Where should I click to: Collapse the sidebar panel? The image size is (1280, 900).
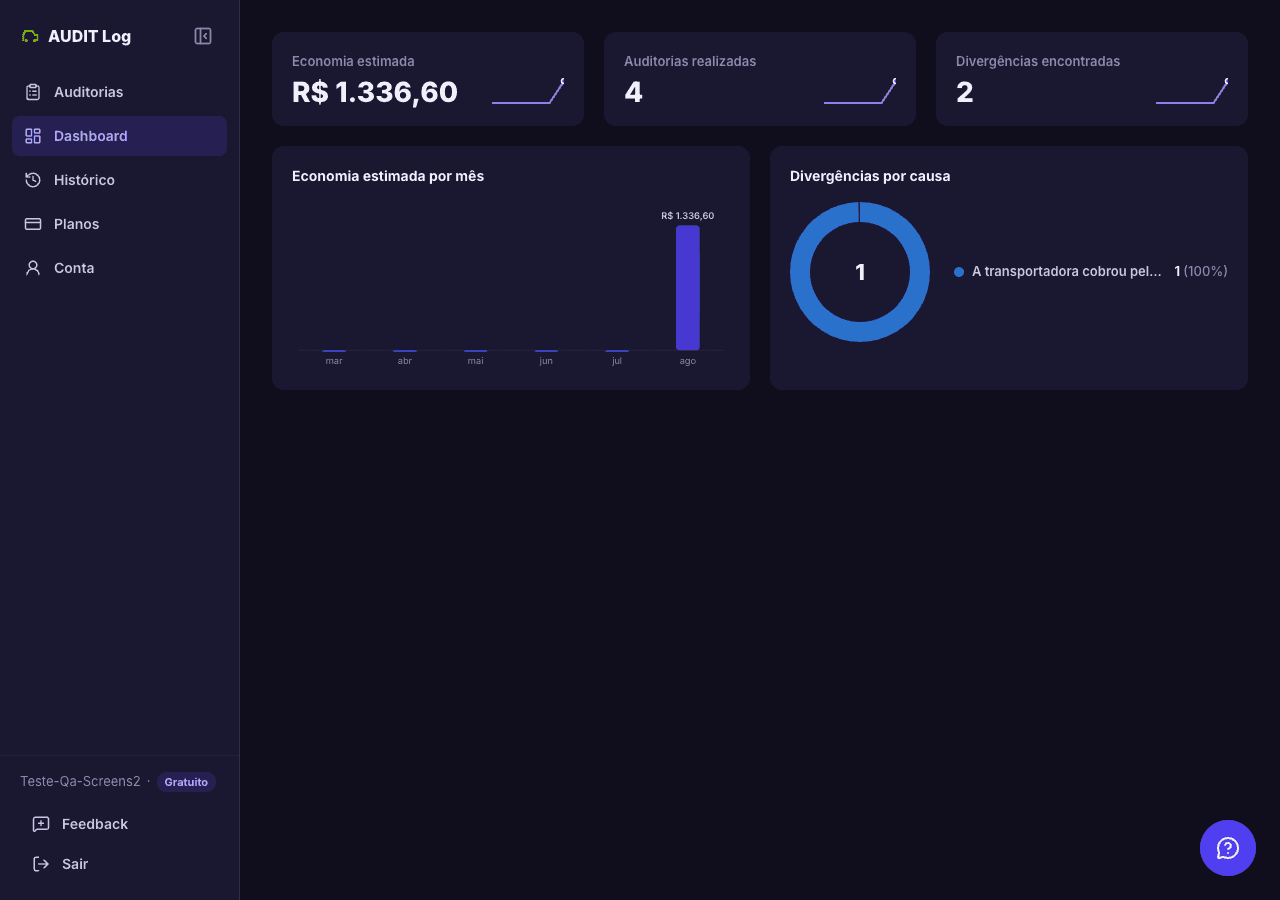click(x=203, y=36)
